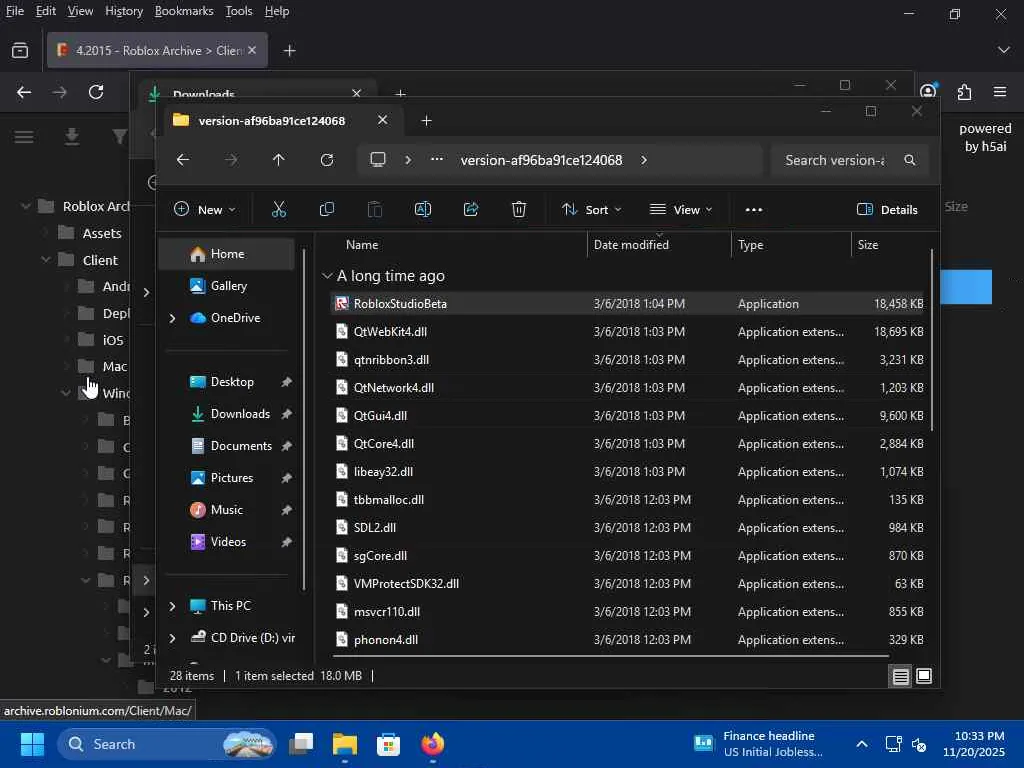This screenshot has height=768, width=1024.
Task: Open the Firefox Edit menu
Action: pos(46,11)
